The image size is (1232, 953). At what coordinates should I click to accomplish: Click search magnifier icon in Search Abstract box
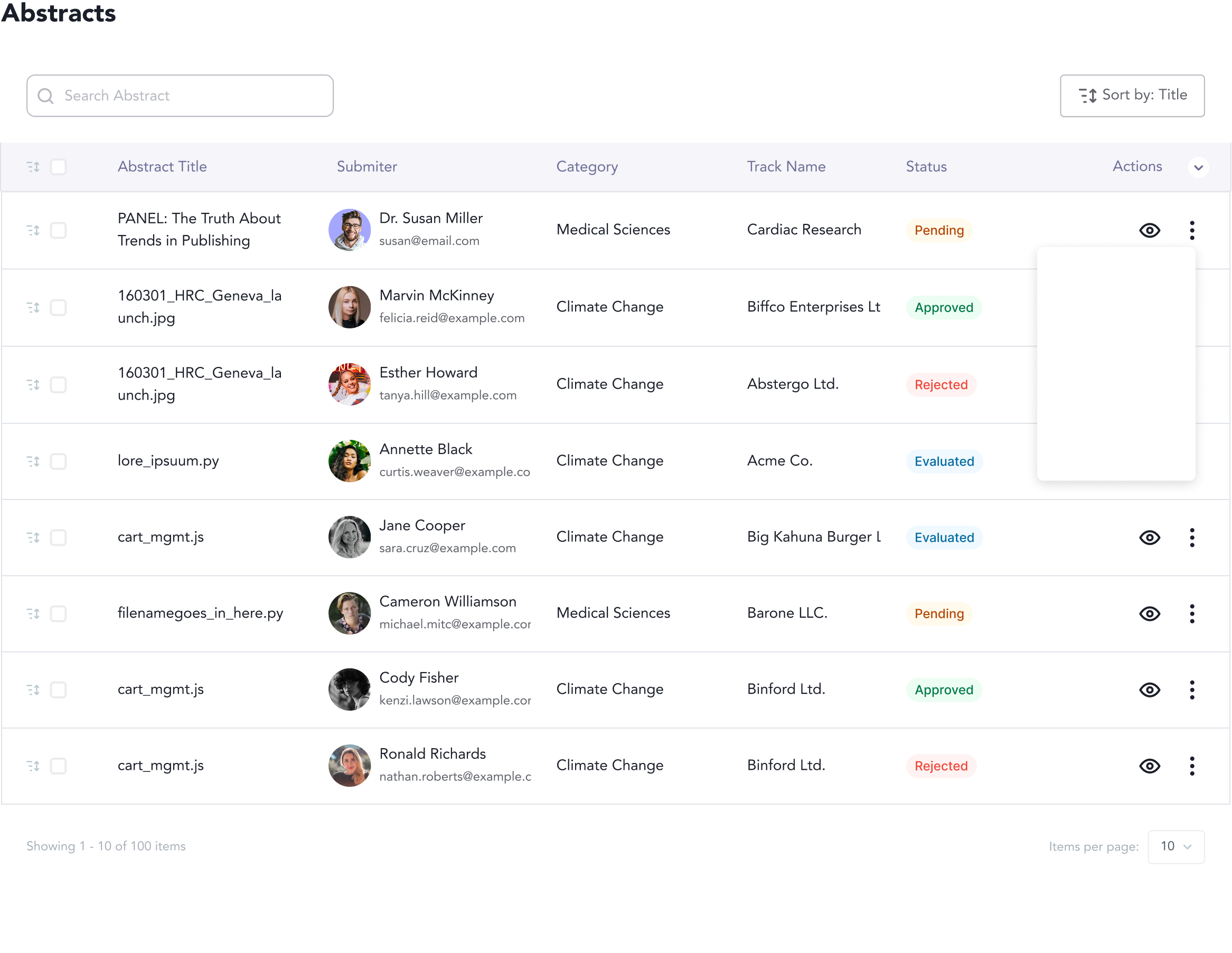coord(46,96)
